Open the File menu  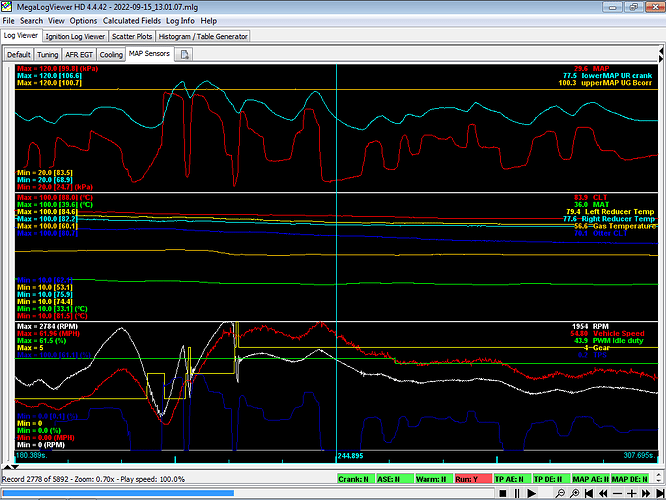point(8,21)
